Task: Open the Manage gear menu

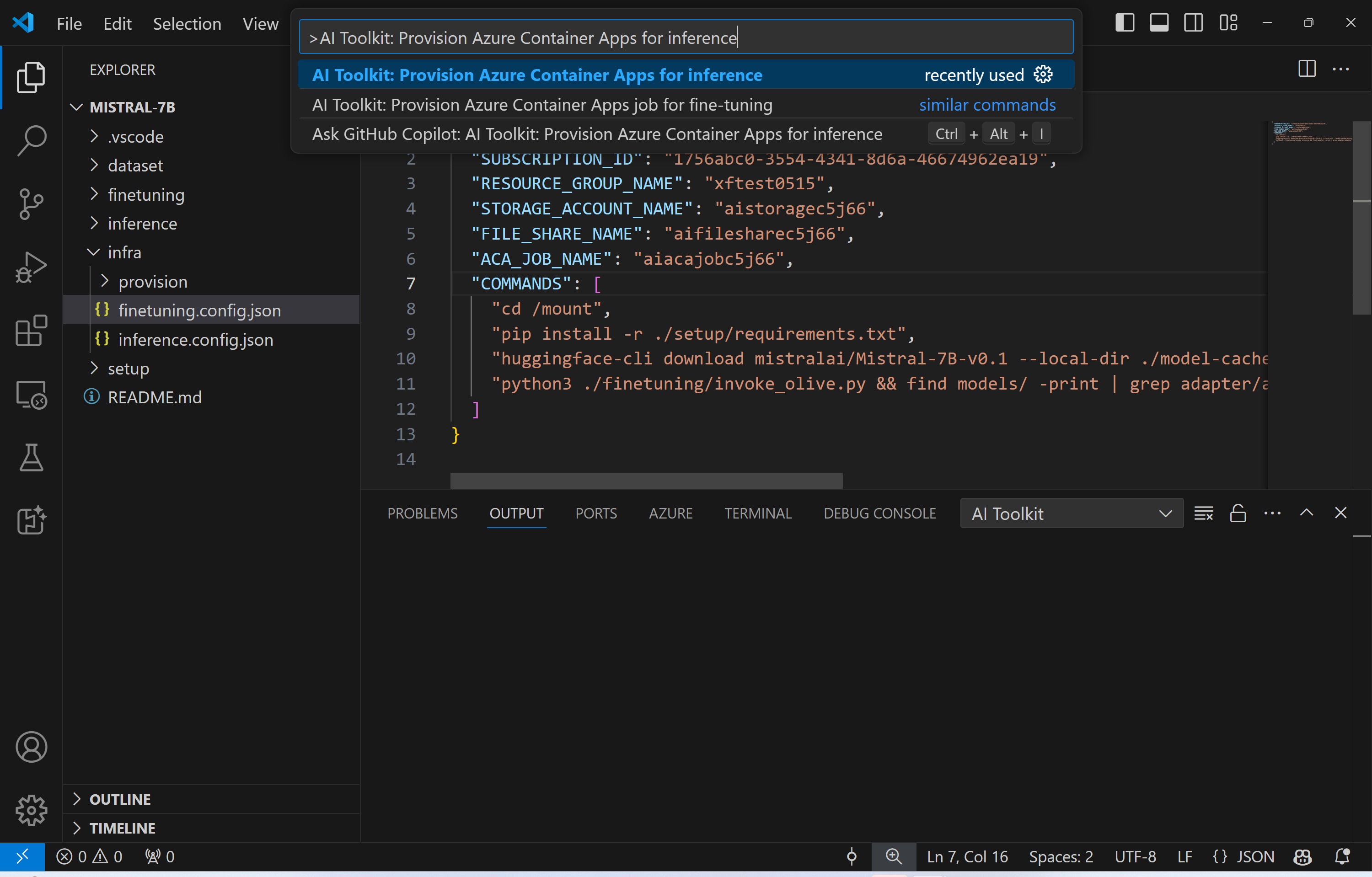Action: [31, 810]
